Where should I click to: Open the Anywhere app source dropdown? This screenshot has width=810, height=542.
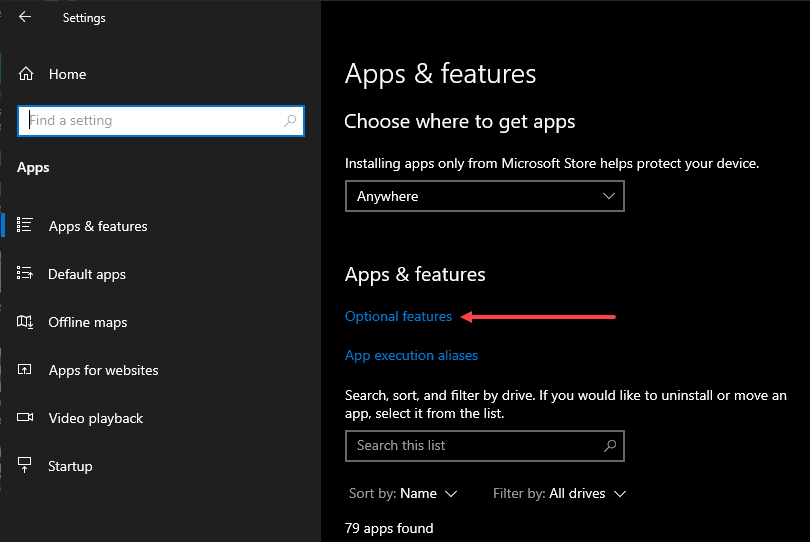(484, 197)
